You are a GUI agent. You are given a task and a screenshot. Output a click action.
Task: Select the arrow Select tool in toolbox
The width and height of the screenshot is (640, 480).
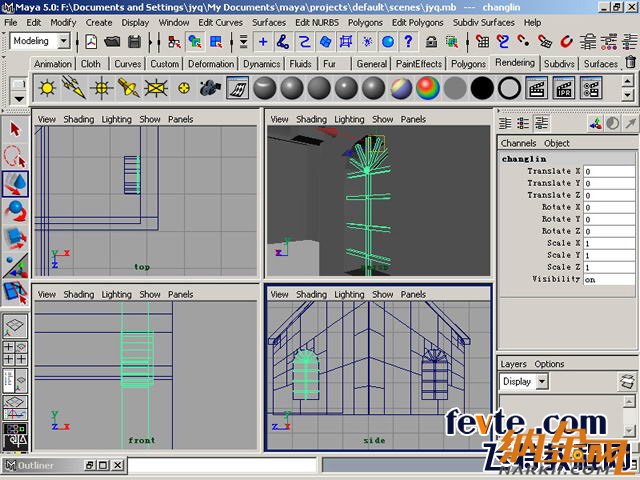point(15,129)
